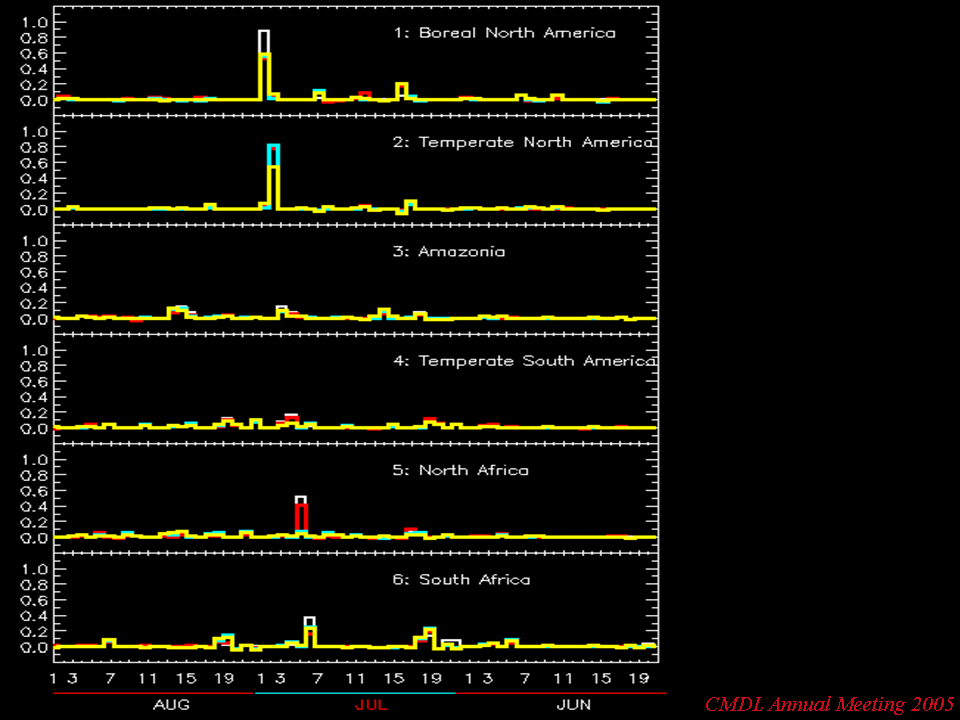960x720 pixels.
Task: Click the date label 15 above JUN
Action: click(x=602, y=678)
